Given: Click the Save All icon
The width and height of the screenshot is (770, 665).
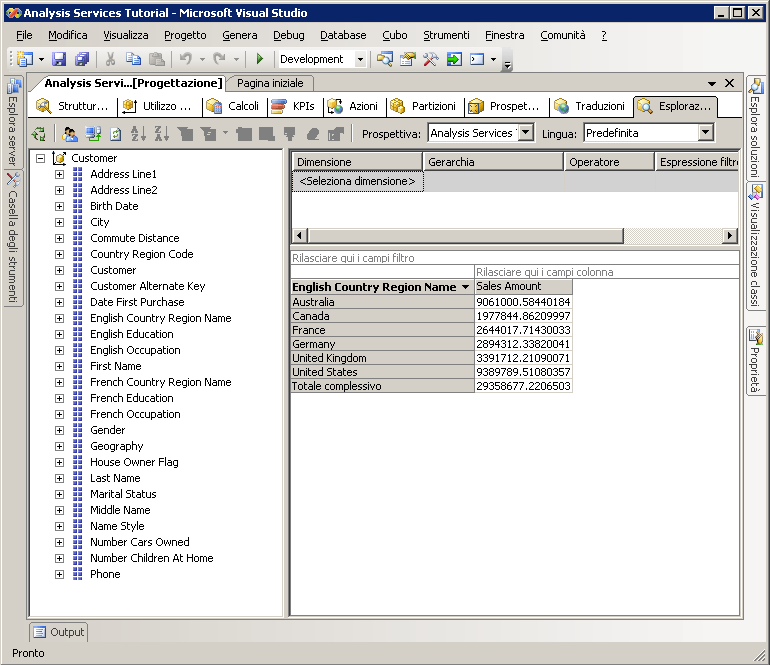Looking at the screenshot, I should (x=82, y=59).
